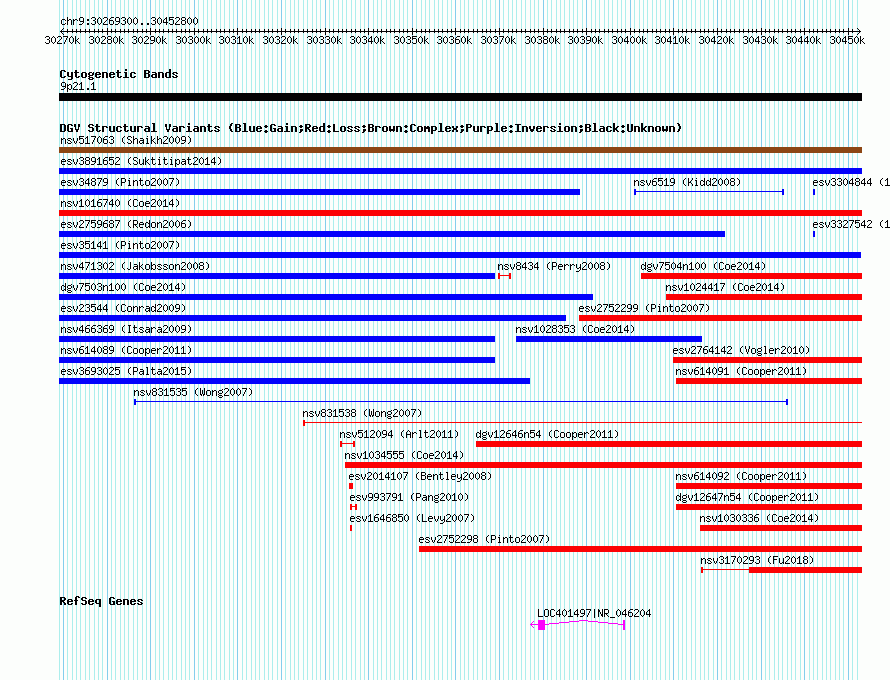Click the esv1646850 (Levy2007) red tick marker
Viewport: 890px width, 680px height.
(351, 528)
